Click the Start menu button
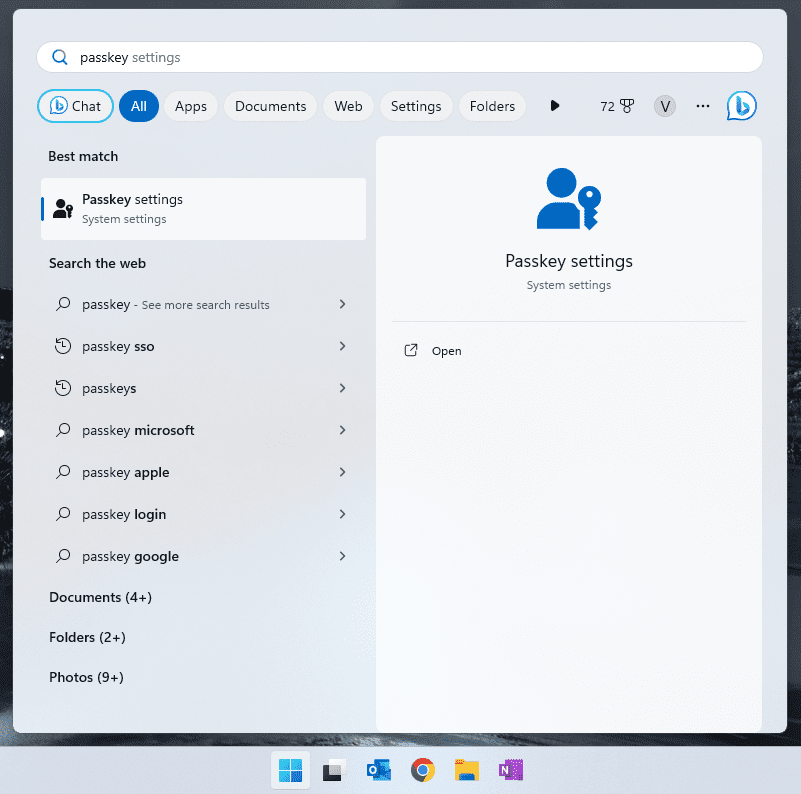Image resolution: width=801 pixels, height=794 pixels. point(290,770)
